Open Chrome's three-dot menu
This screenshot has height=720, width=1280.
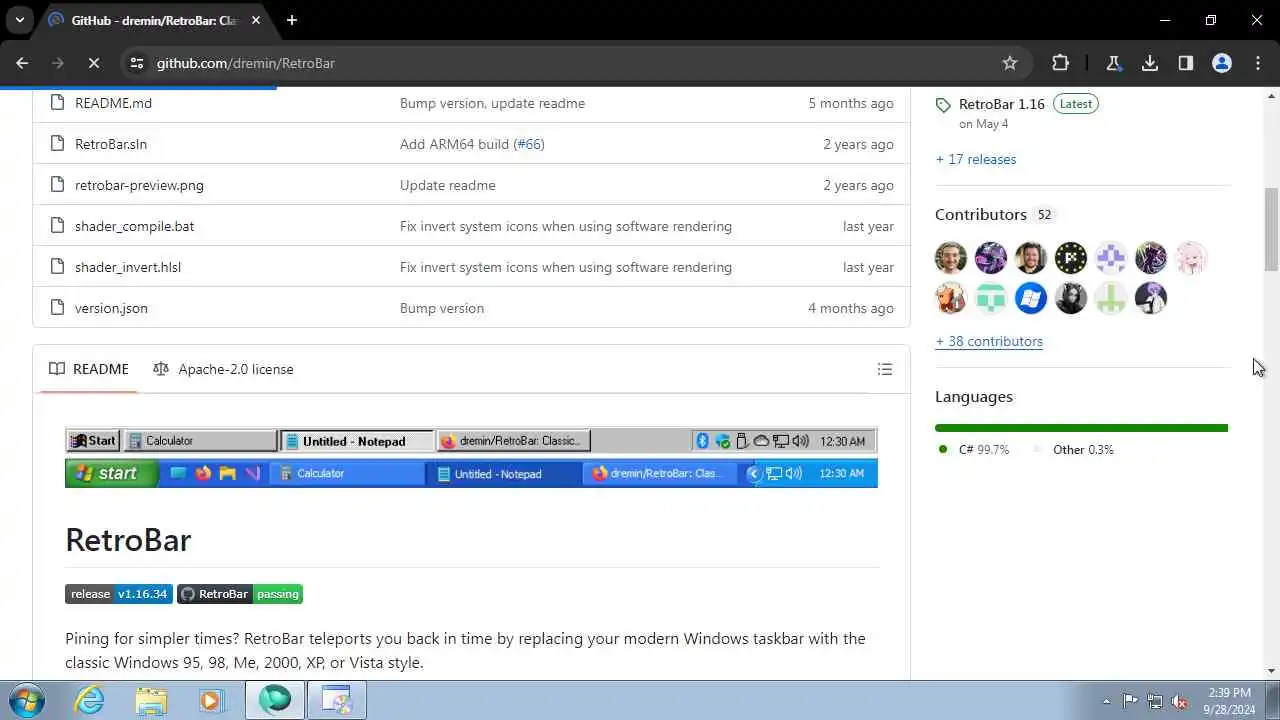click(1258, 63)
